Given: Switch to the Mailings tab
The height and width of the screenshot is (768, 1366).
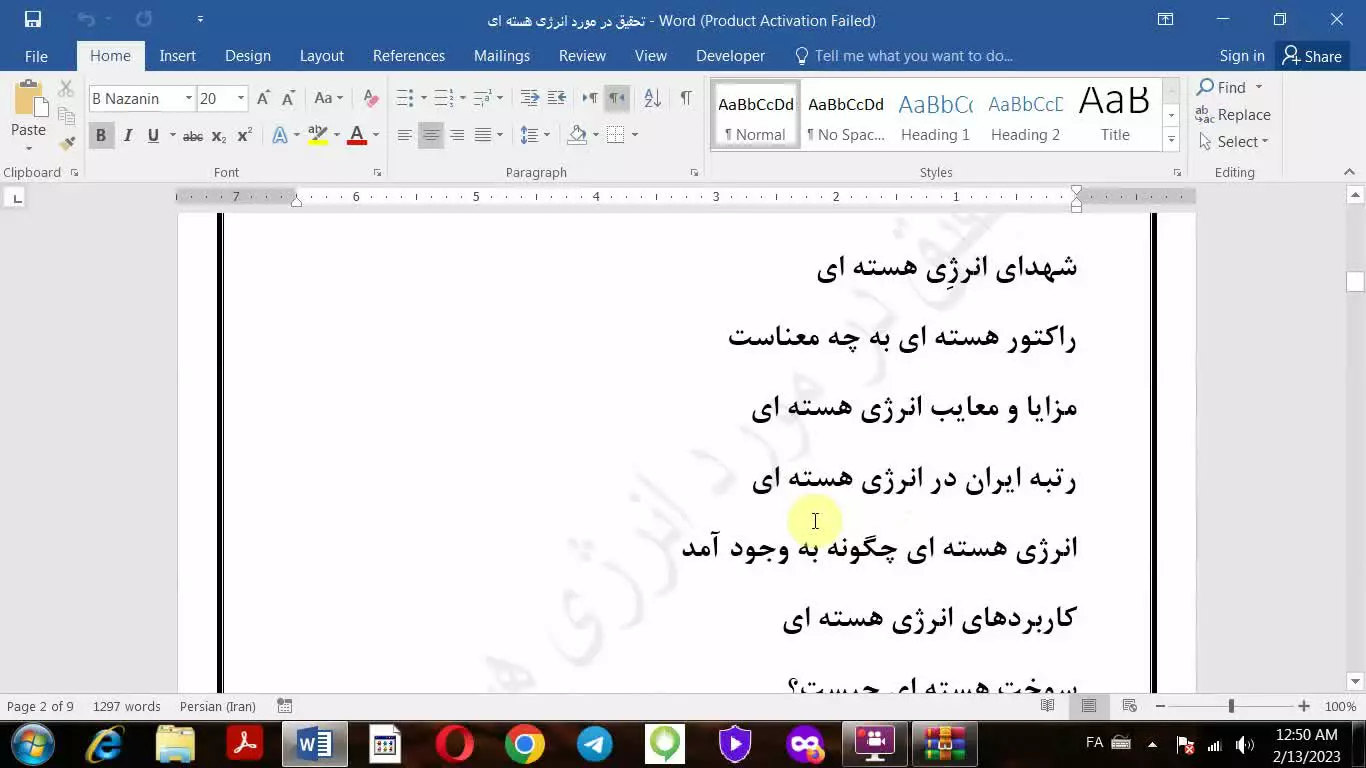Looking at the screenshot, I should coord(502,56).
